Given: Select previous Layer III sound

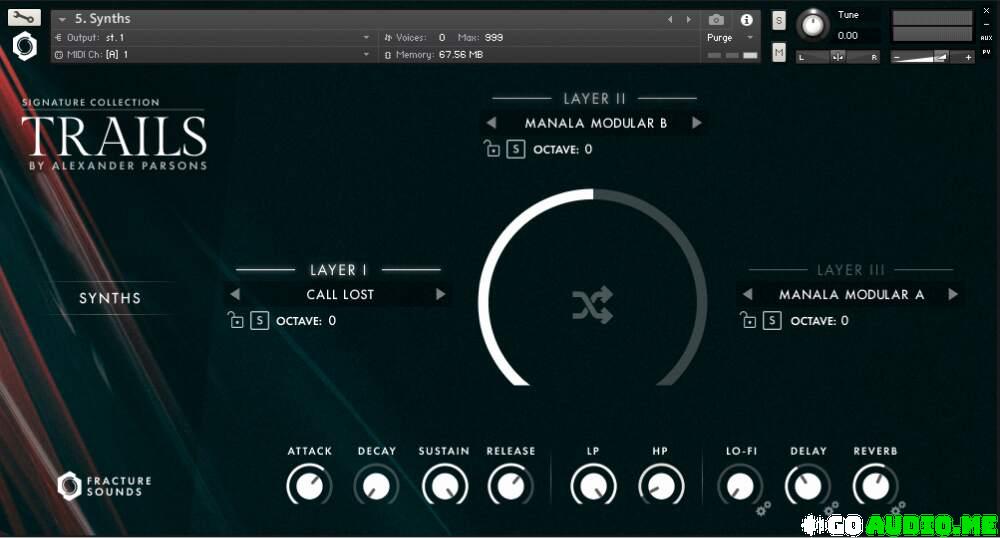Looking at the screenshot, I should point(747,294).
